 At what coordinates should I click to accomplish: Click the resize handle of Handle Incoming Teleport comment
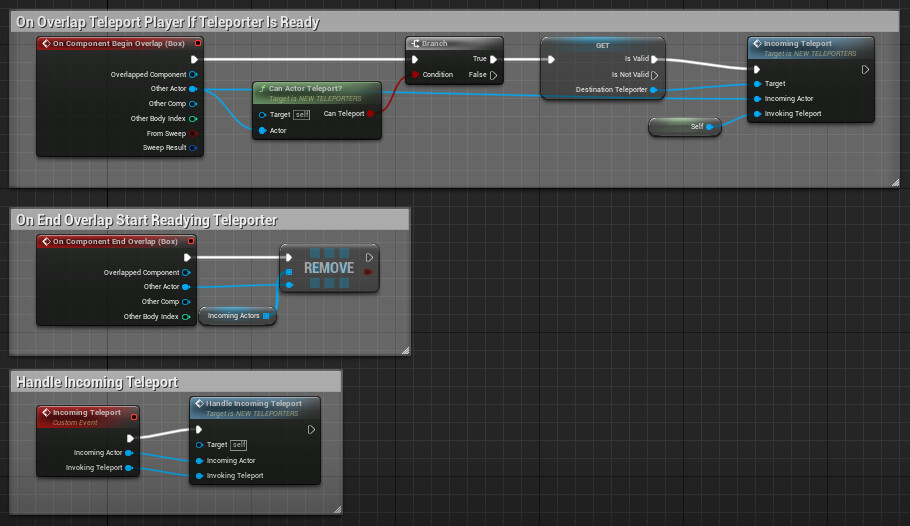[338, 509]
